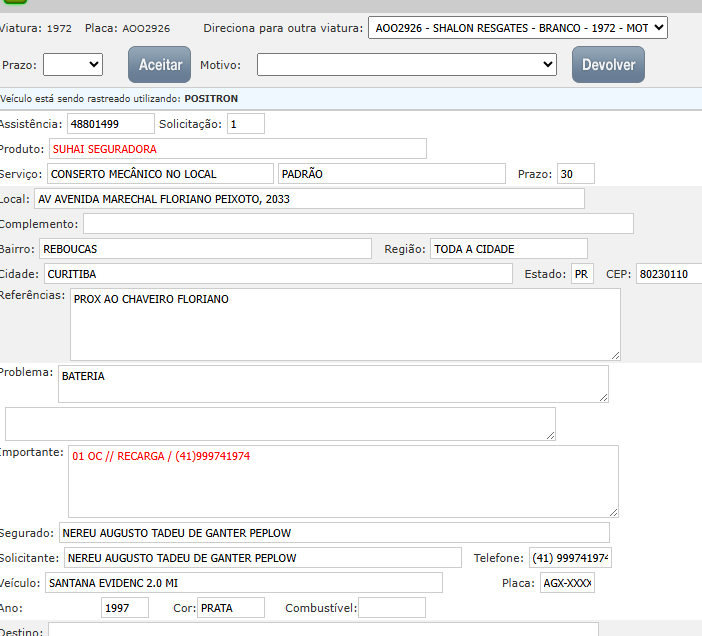Click the empty Complemento field
The image size is (702, 636).
point(357,224)
